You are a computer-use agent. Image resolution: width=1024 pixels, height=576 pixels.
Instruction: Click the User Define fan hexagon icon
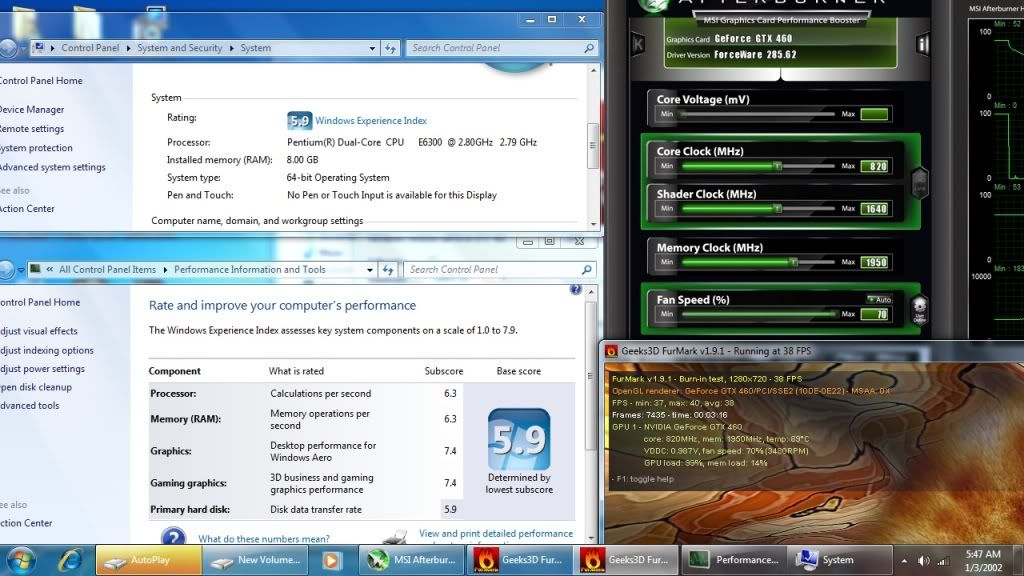[920, 311]
